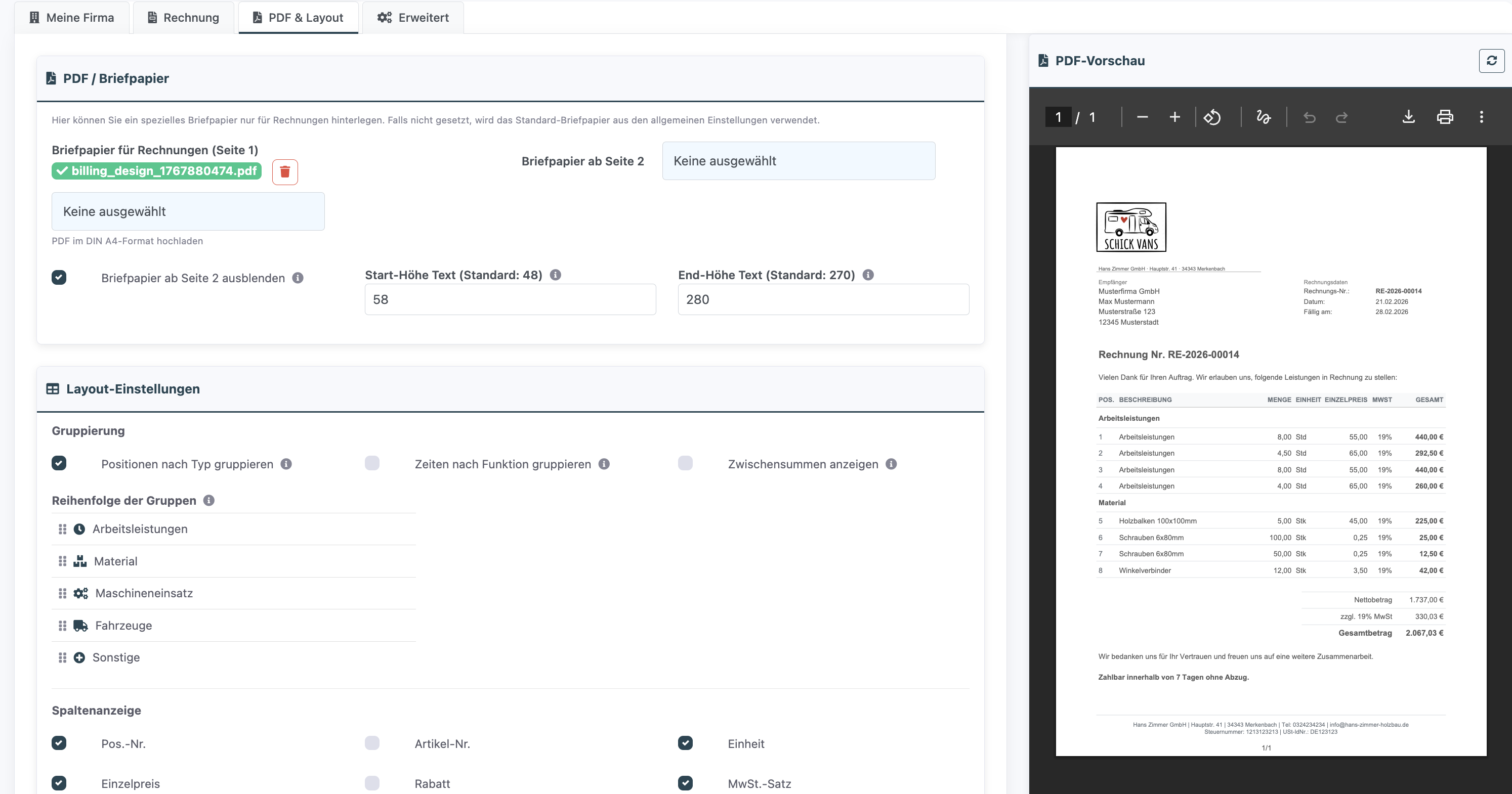Open the Seite 1 Briefpapier file selector
1512x794 pixels.
[188, 211]
